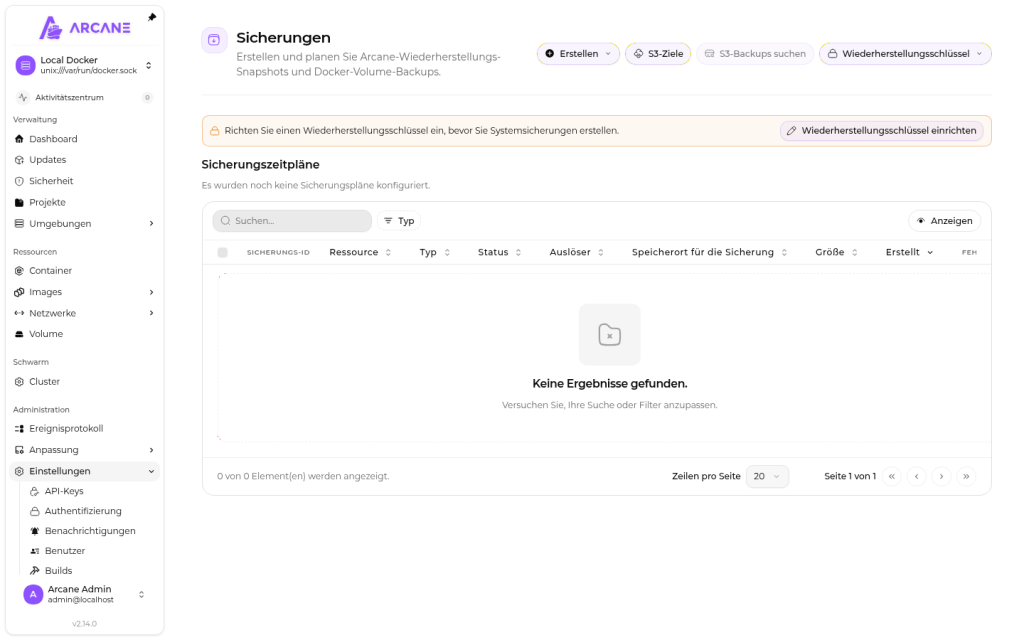The image size is (1024, 640).
Task: Sort table by Status column
Action: pyautogui.click(x=500, y=252)
